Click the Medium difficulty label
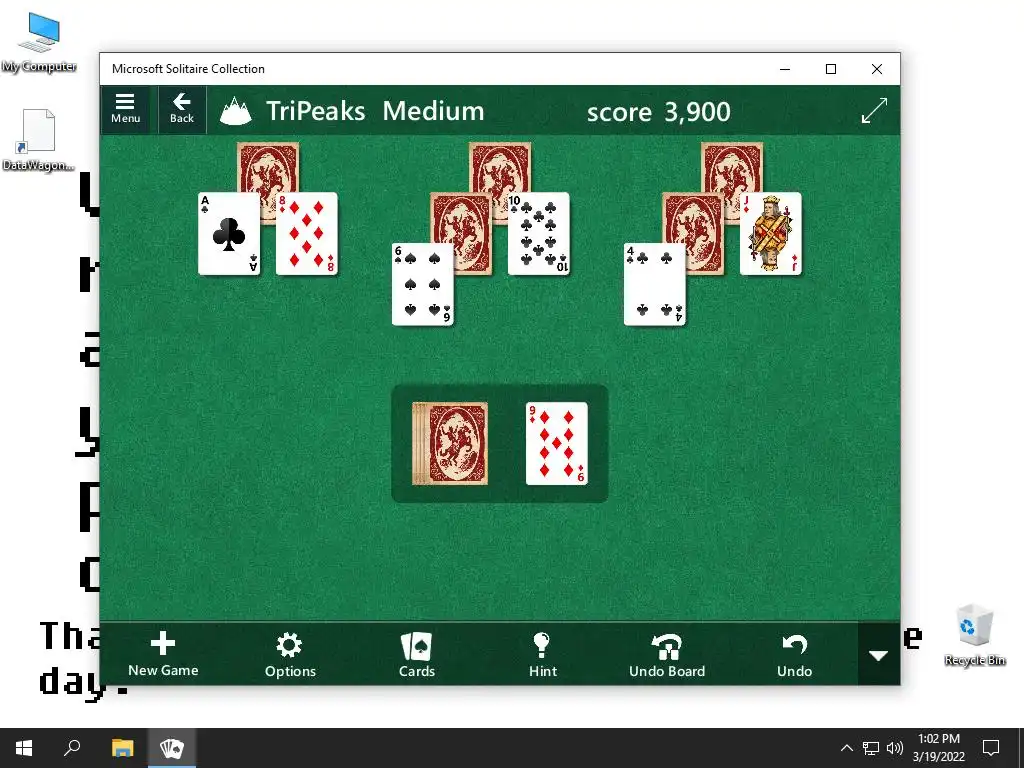 pos(433,111)
